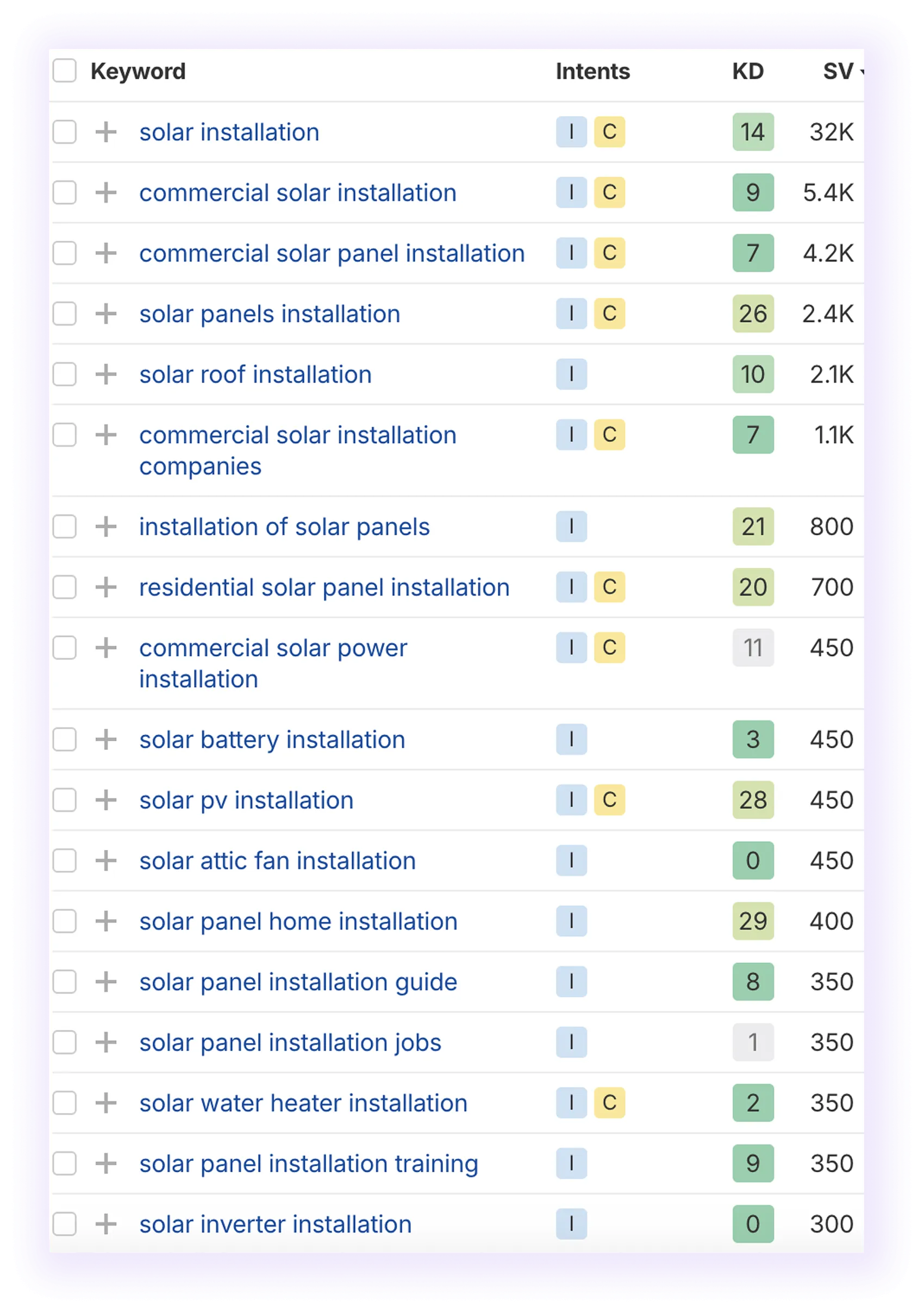This screenshot has height=1313, width=924.
Task: Click the plus icon beside solar battery installation
Action: coord(106,740)
